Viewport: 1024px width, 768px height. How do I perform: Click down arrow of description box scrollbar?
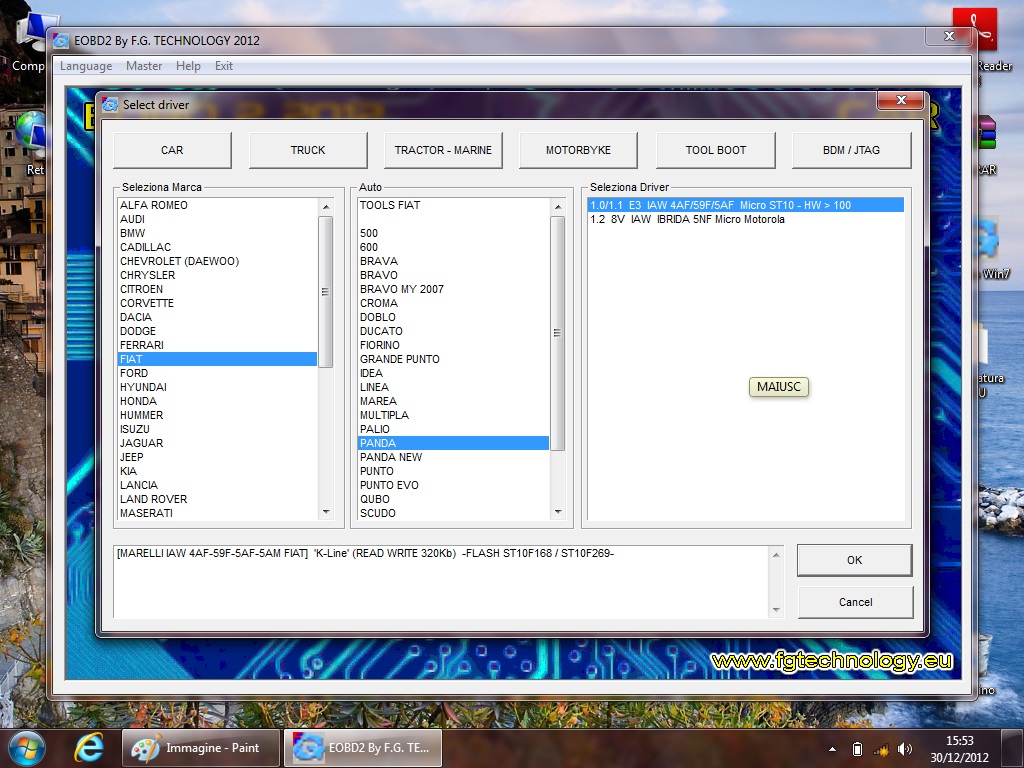776,609
